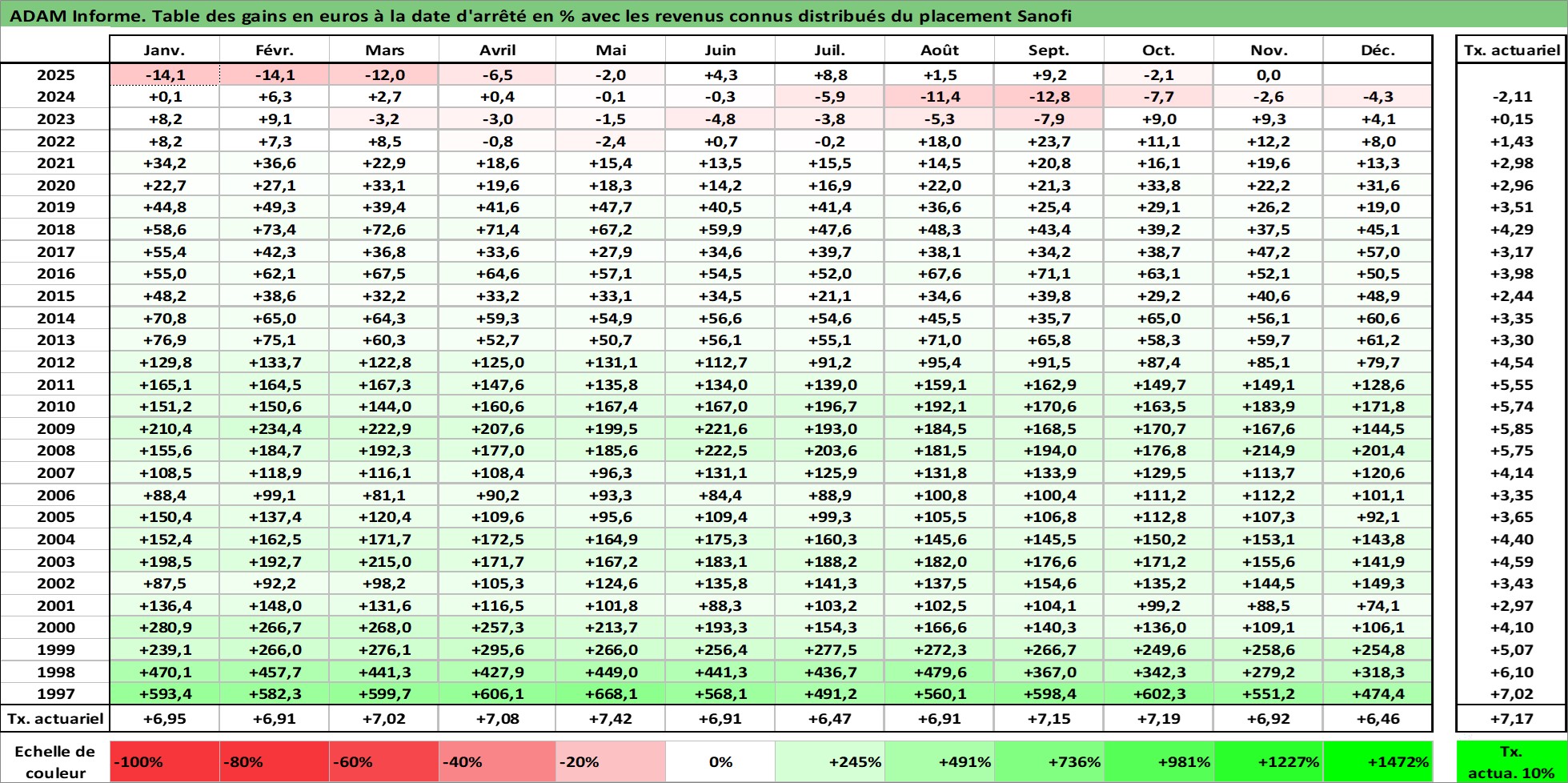The image size is (1568, 783).
Task: Select the Nov. column header
Action: pyautogui.click(x=1269, y=50)
